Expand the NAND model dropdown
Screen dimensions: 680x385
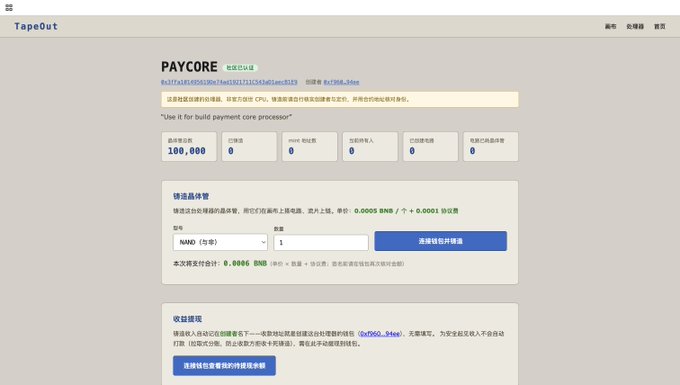pyautogui.click(x=220, y=242)
